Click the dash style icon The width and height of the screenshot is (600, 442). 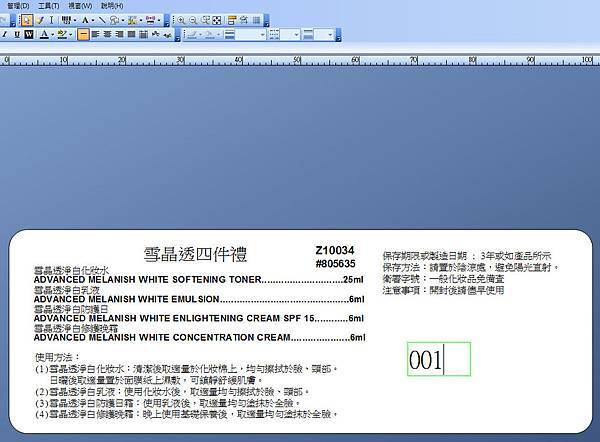click(x=274, y=34)
